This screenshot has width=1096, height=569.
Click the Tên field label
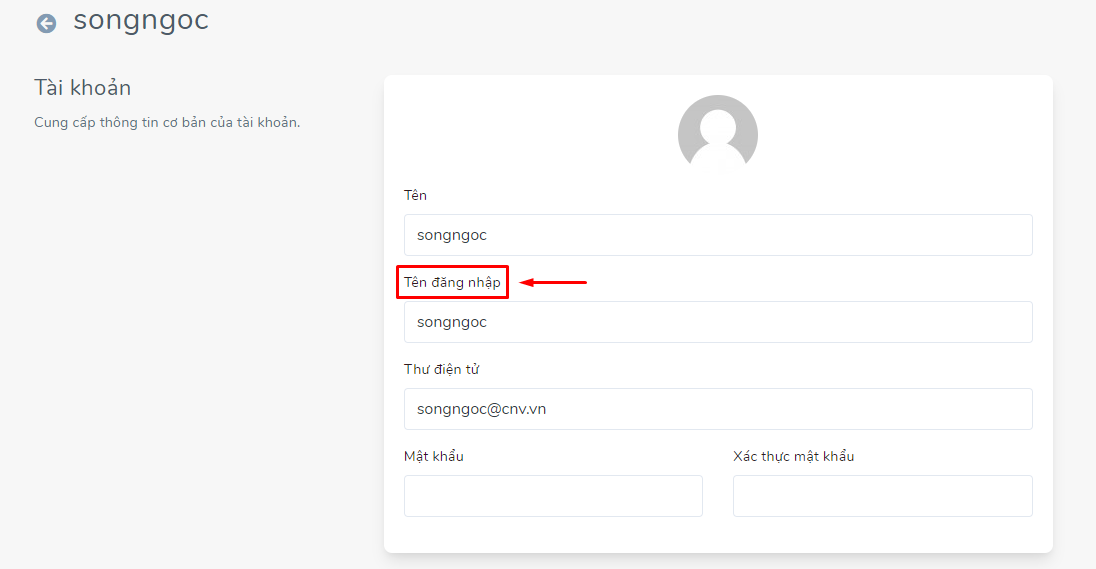coord(415,195)
